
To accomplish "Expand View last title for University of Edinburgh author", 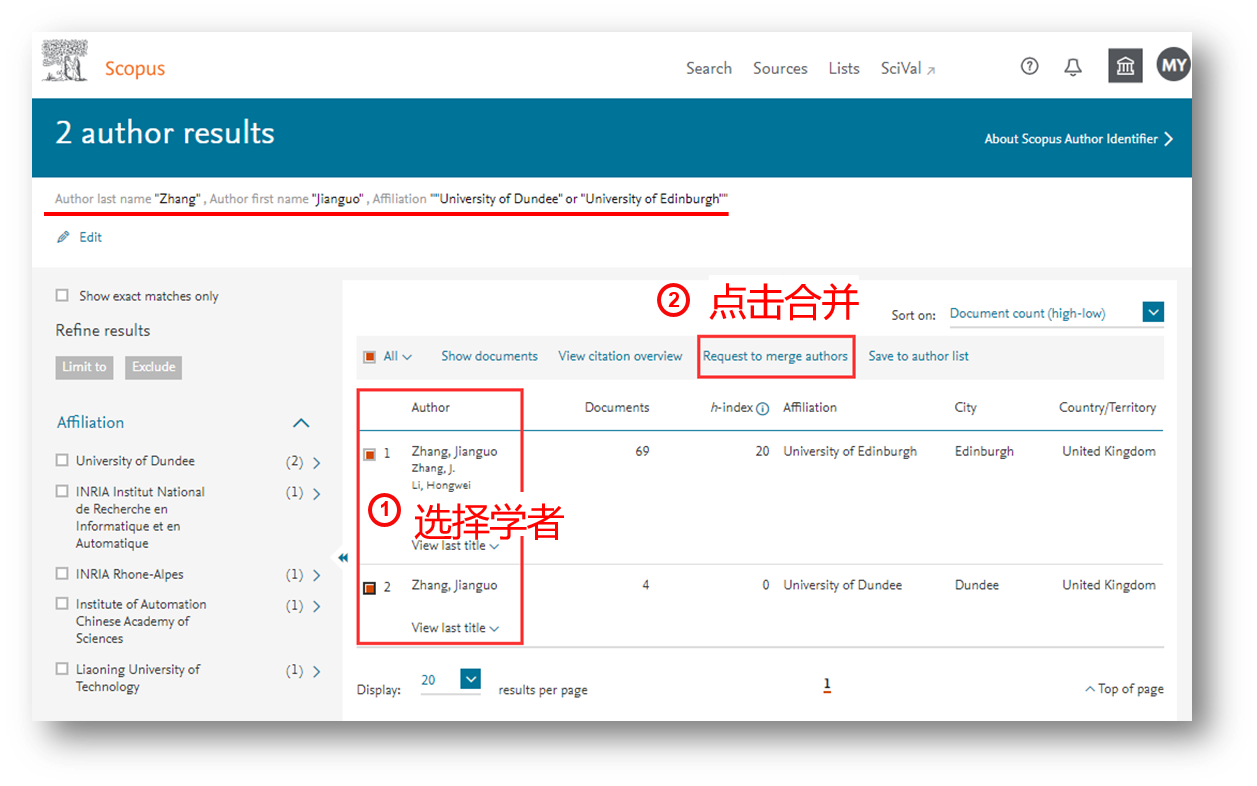I will click(455, 546).
